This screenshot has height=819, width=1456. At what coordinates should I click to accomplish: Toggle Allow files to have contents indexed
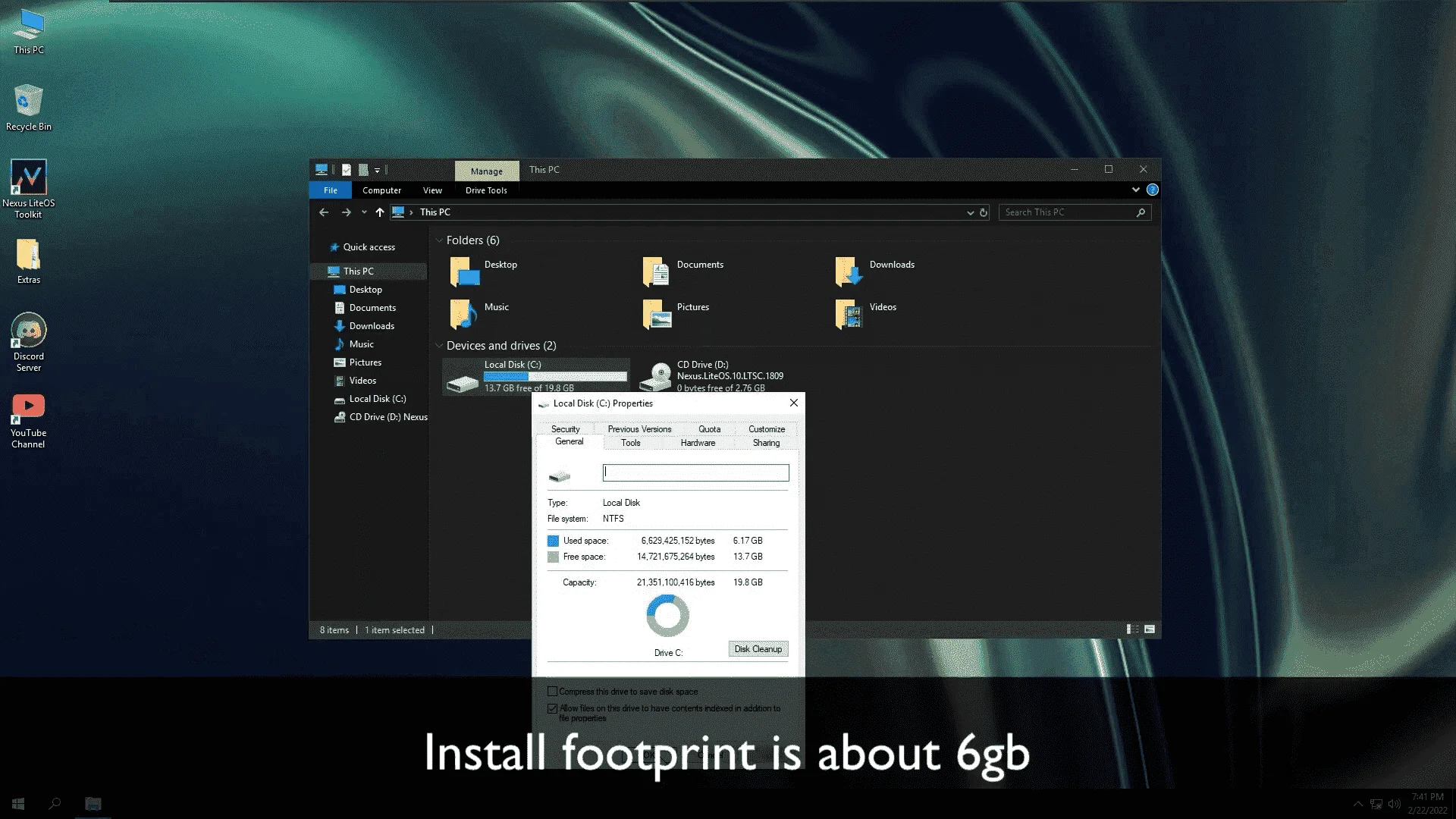[553, 708]
